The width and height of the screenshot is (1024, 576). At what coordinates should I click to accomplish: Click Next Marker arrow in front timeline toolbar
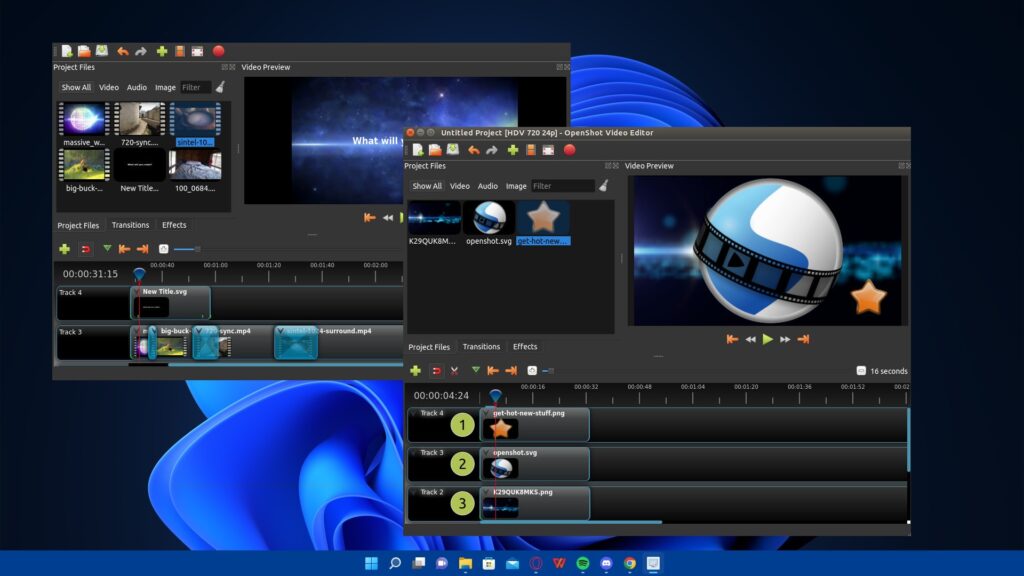pos(511,371)
